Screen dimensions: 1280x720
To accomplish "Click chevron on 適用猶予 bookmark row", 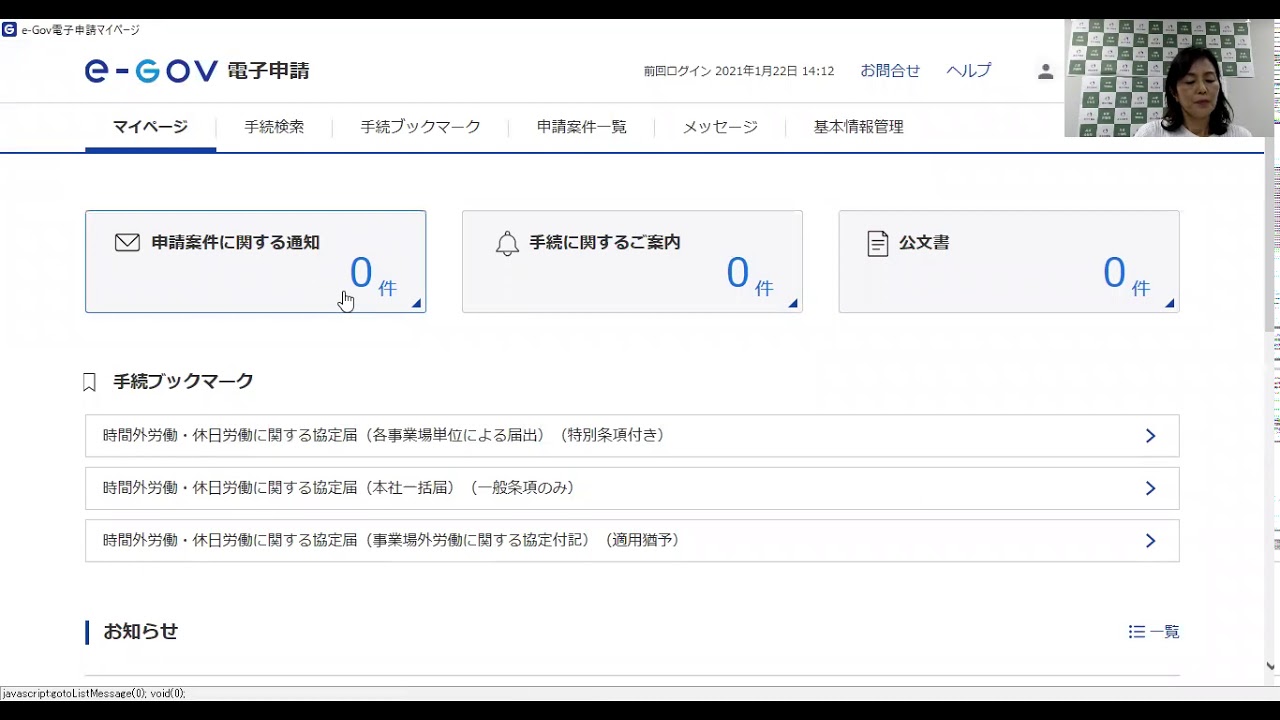I will [x=1150, y=540].
